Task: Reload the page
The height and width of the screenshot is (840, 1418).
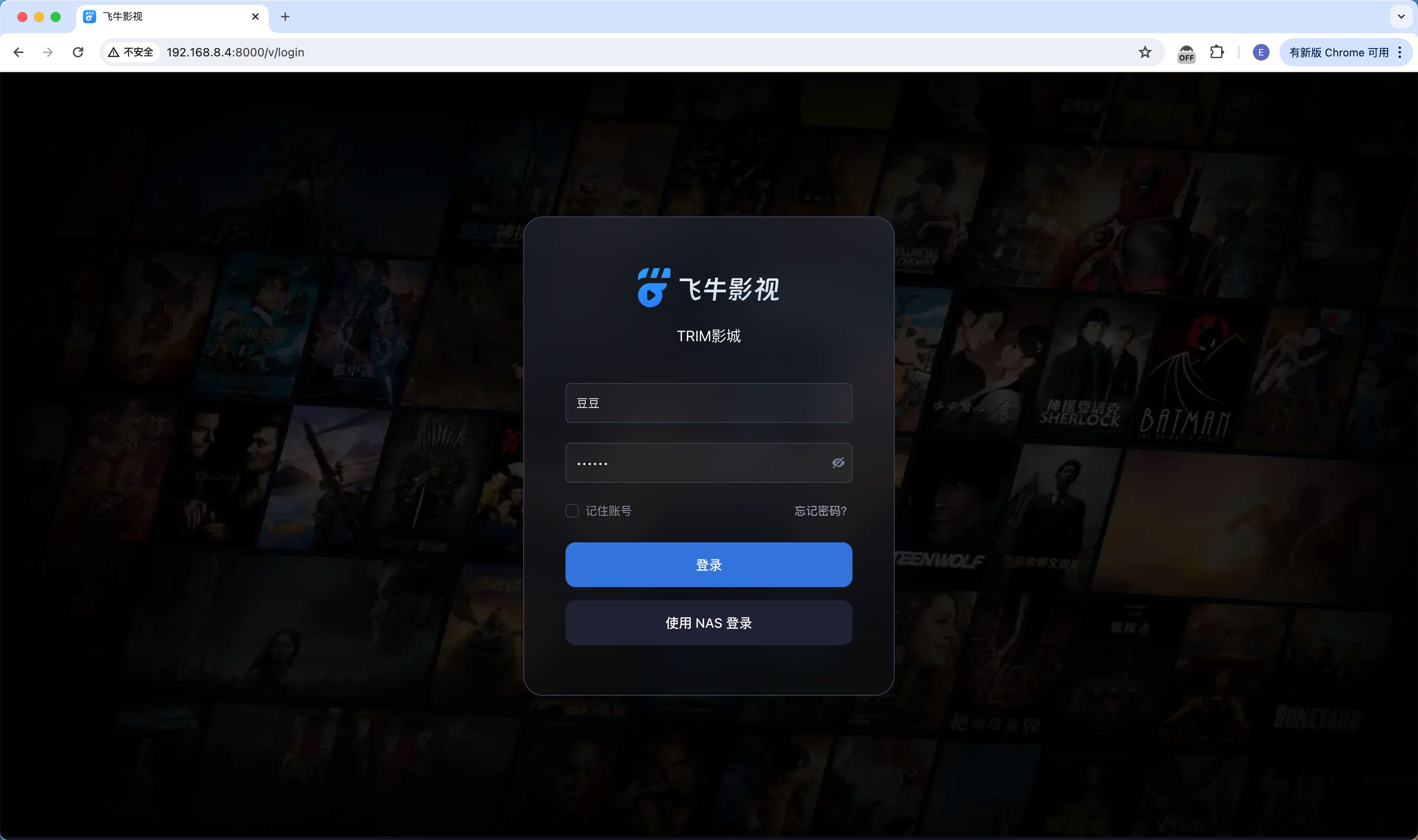Action: [78, 52]
